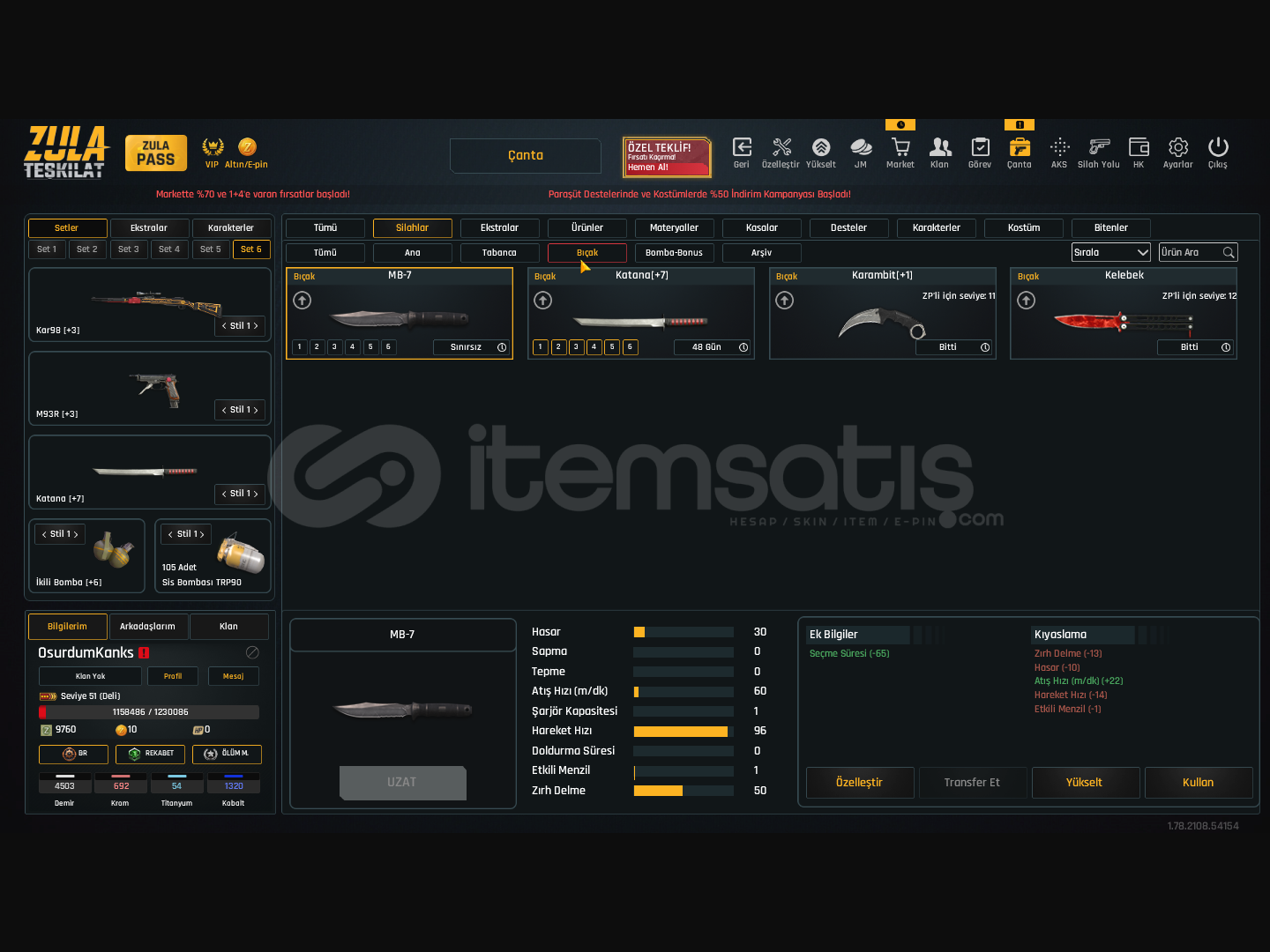The image size is (1270, 952).
Task: Click the clock icon beside Sınırsız
Action: pos(502,347)
